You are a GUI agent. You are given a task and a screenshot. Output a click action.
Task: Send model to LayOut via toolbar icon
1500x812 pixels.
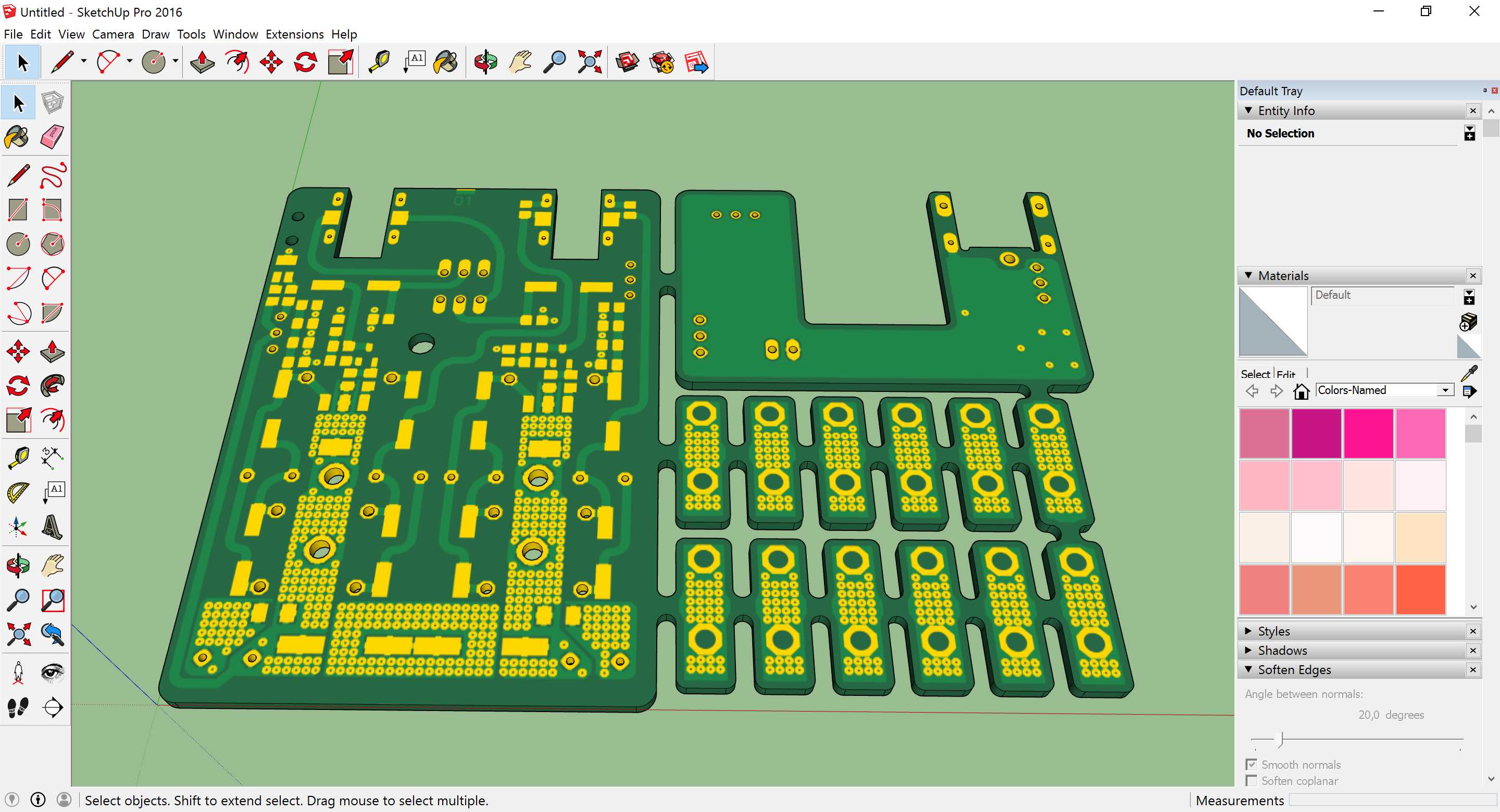point(696,62)
